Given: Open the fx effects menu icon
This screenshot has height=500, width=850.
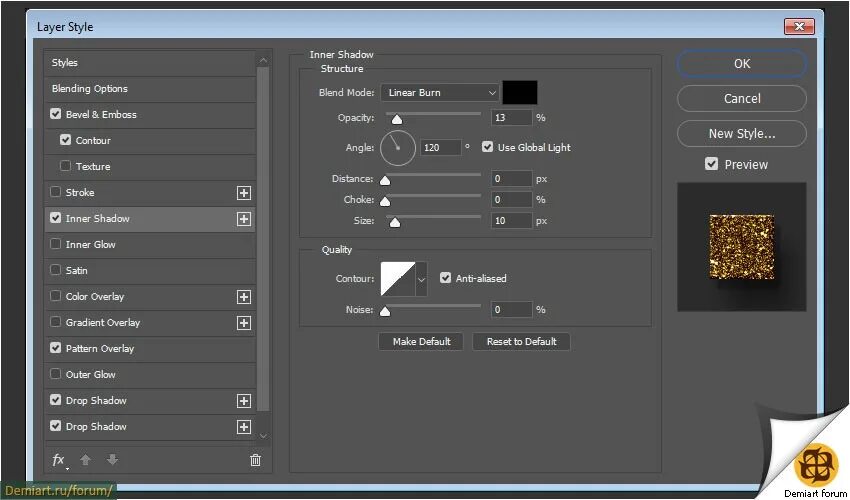Looking at the screenshot, I should (59, 460).
